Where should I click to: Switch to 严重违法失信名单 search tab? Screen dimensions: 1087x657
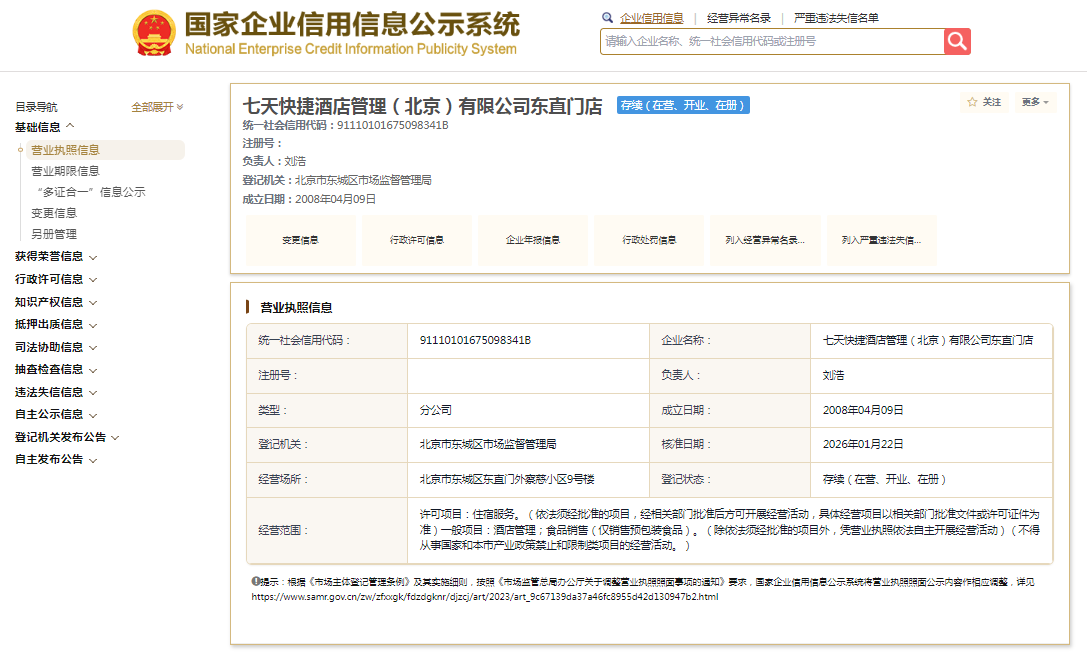(836, 18)
